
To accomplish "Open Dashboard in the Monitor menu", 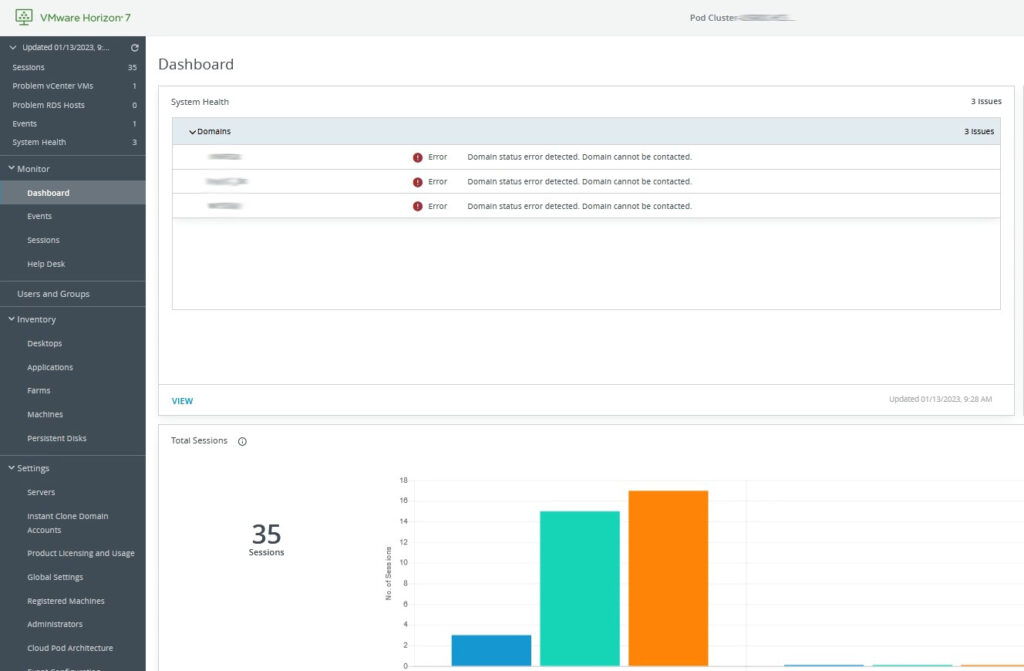I will coord(72,193).
